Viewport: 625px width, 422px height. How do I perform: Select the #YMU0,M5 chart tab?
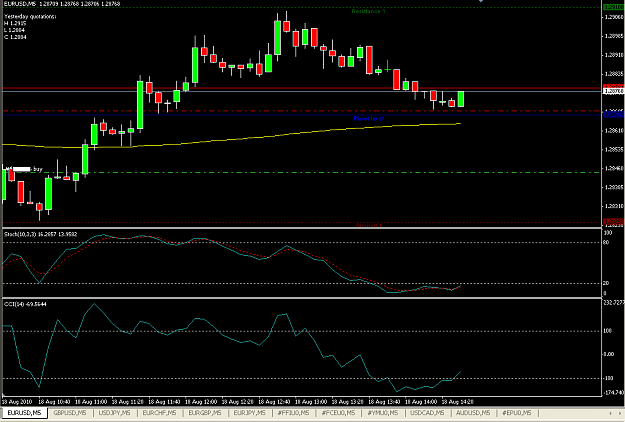[x=383, y=413]
